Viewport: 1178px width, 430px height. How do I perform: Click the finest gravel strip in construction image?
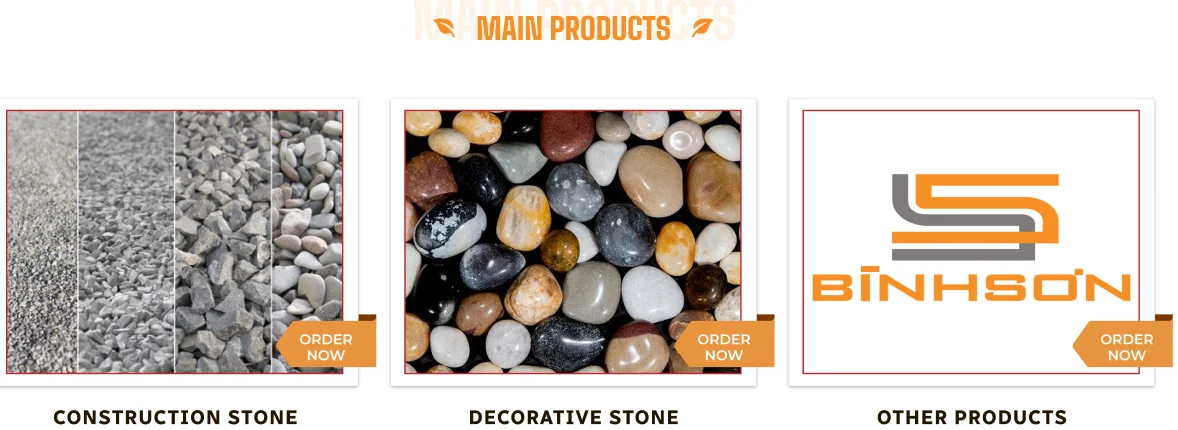(42, 242)
